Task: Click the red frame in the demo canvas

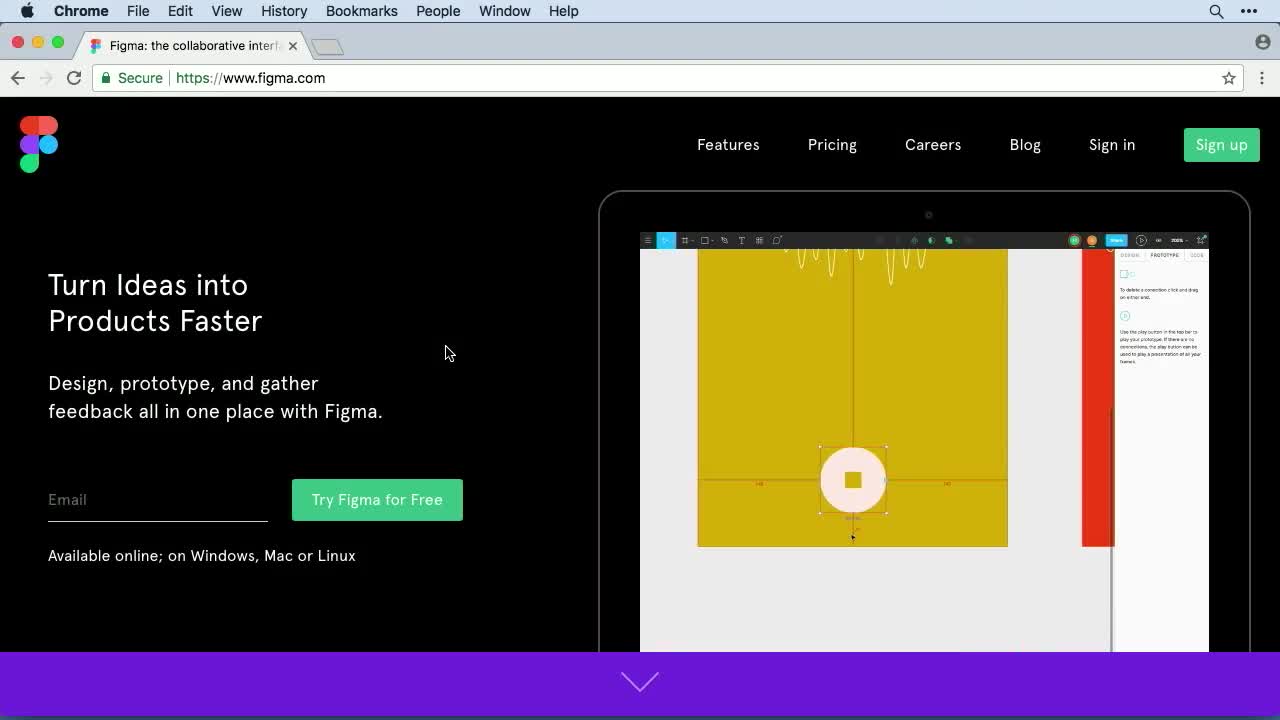Action: pyautogui.click(x=1098, y=398)
